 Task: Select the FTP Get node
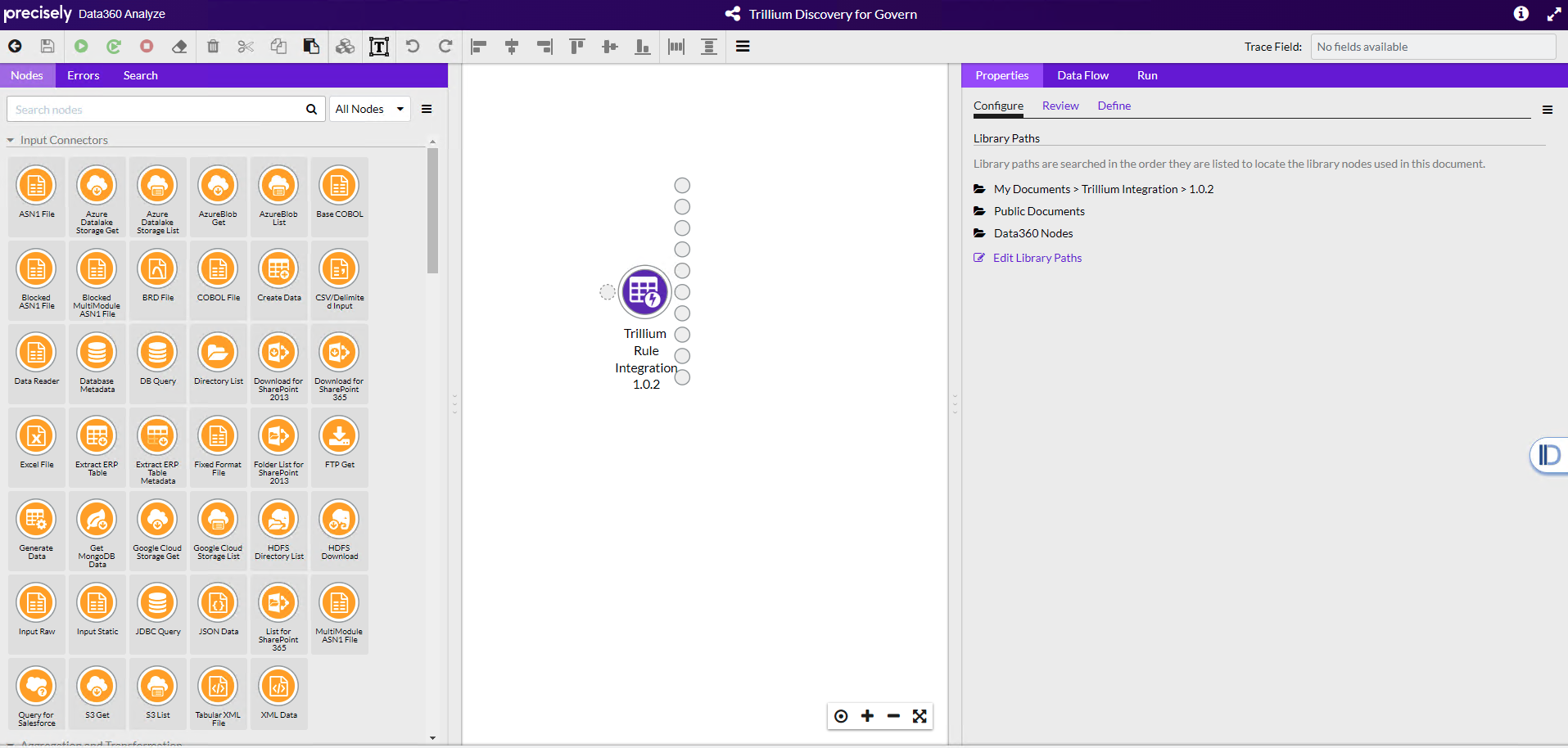coord(340,446)
